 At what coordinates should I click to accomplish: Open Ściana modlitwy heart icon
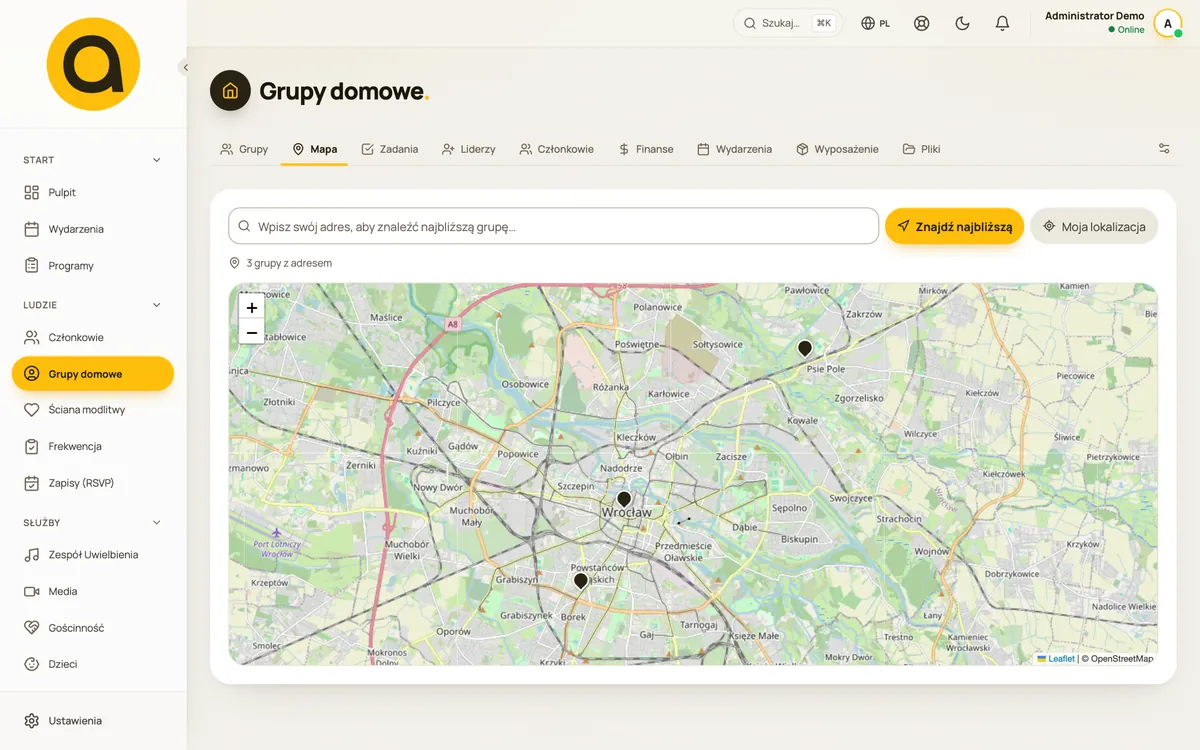click(x=31, y=410)
